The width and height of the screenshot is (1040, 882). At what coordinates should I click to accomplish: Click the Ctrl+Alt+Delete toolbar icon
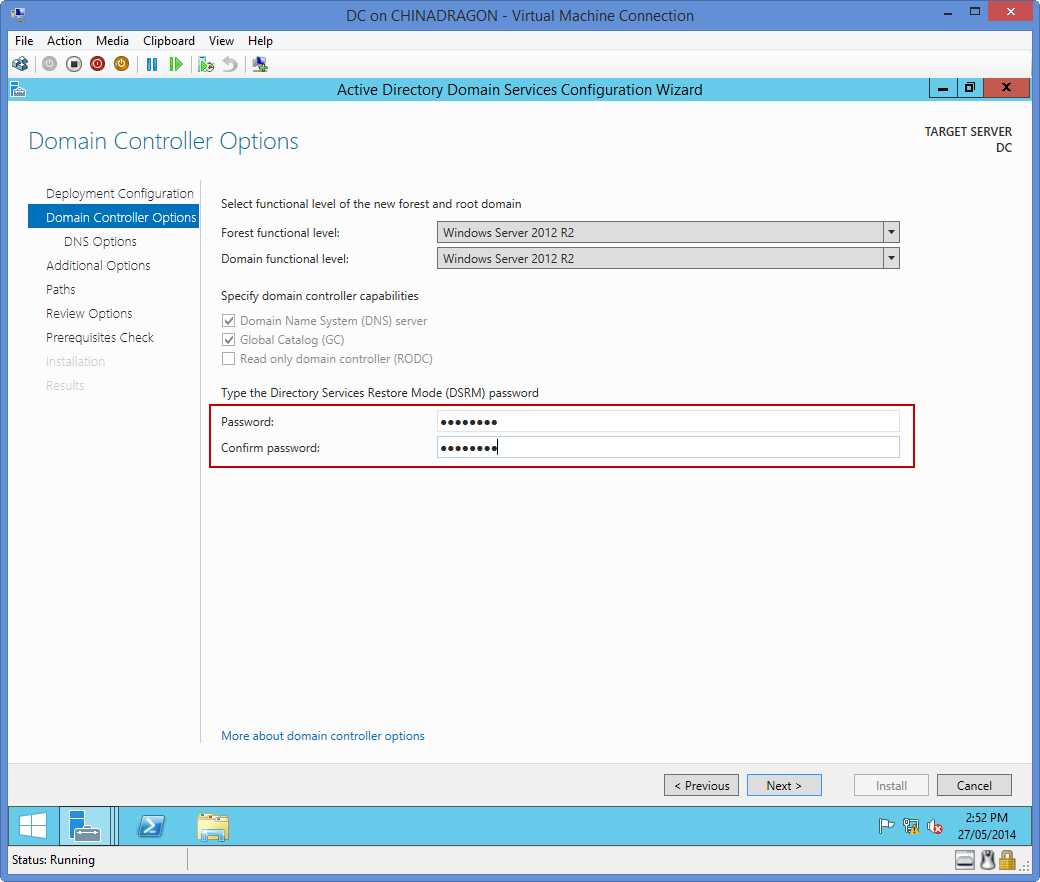point(20,64)
